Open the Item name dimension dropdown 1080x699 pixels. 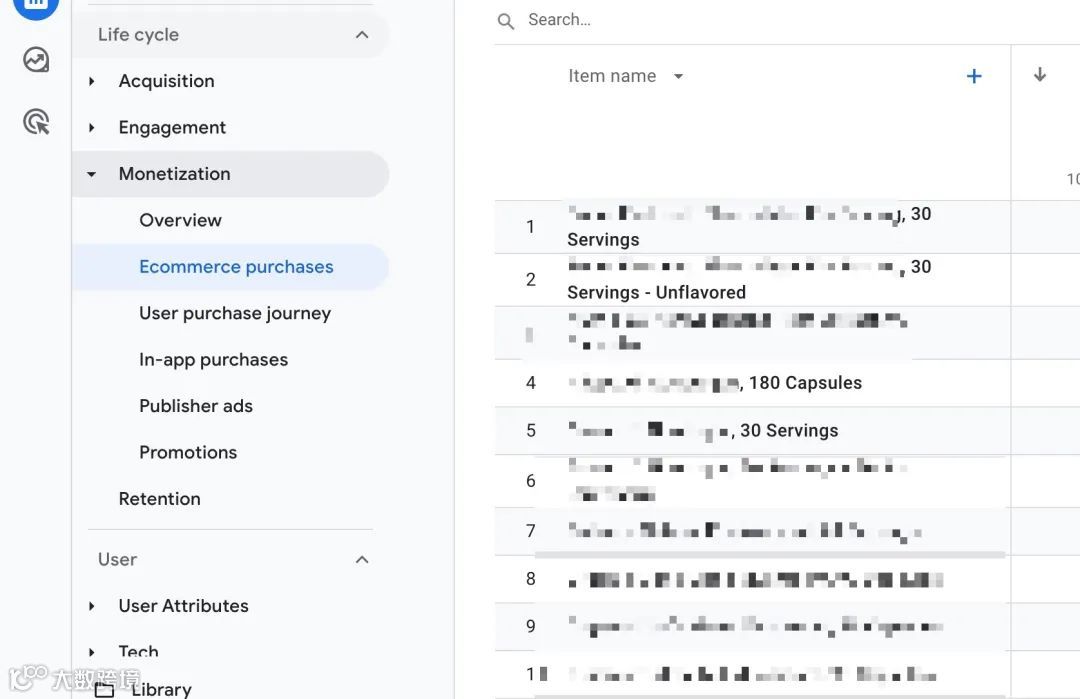(678, 77)
